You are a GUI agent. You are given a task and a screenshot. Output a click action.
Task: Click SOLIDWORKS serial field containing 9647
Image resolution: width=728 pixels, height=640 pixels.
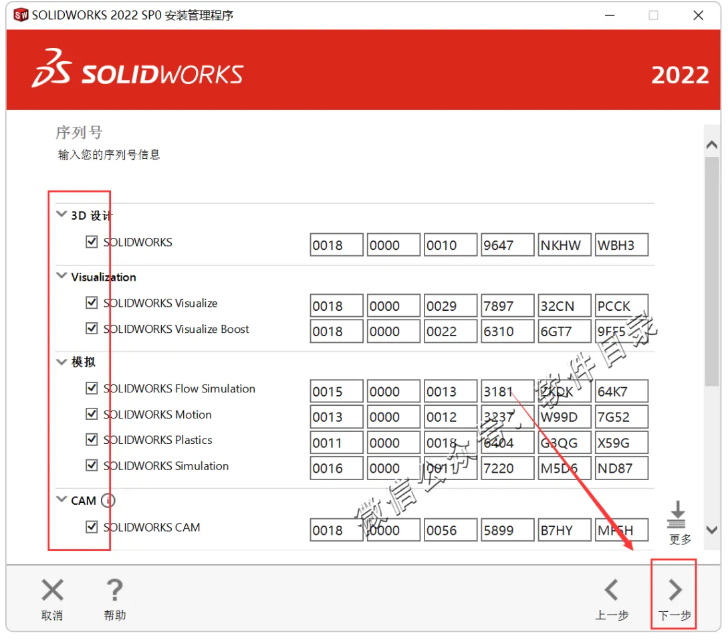click(x=507, y=245)
